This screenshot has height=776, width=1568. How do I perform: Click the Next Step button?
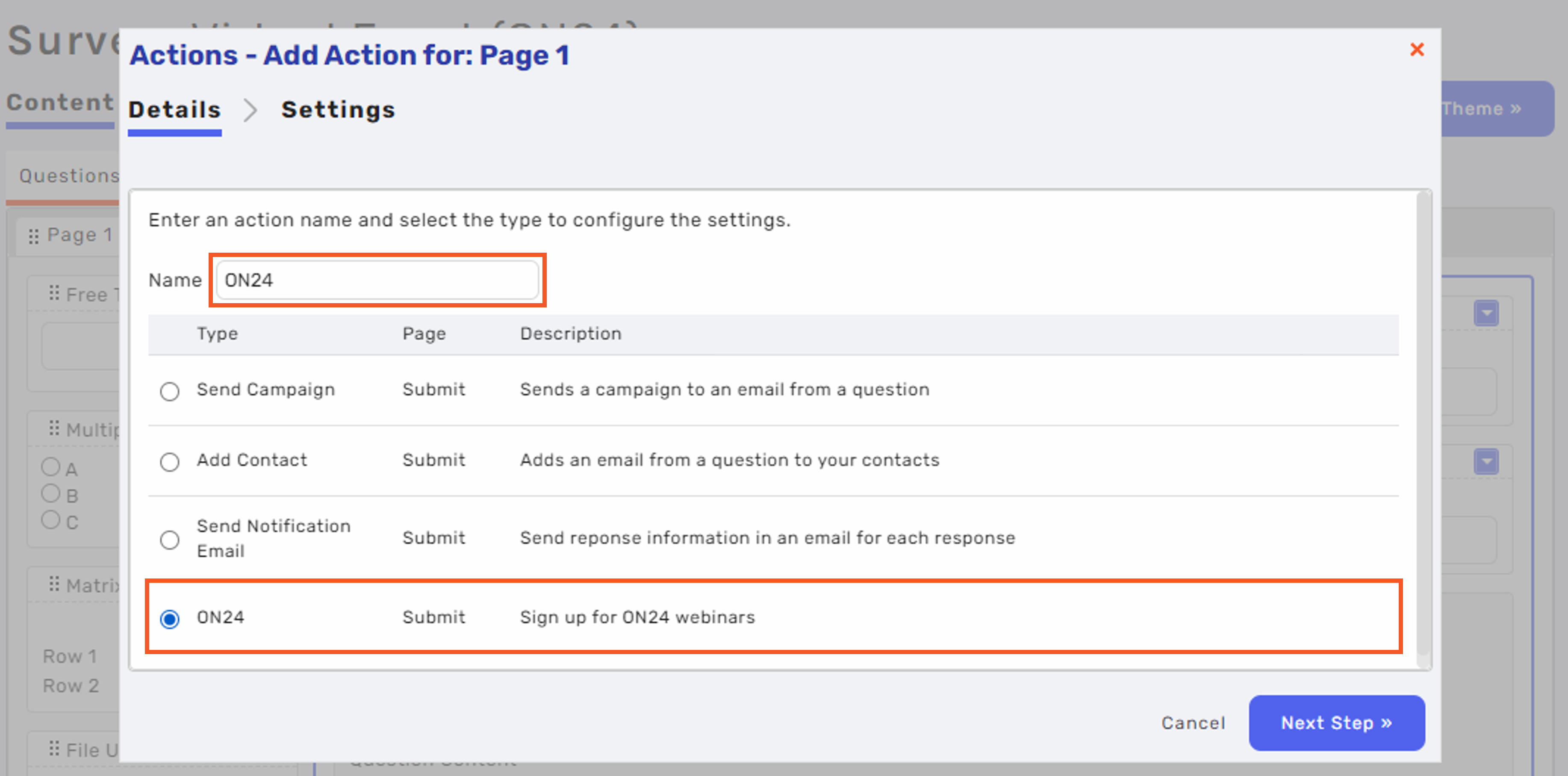[1337, 723]
